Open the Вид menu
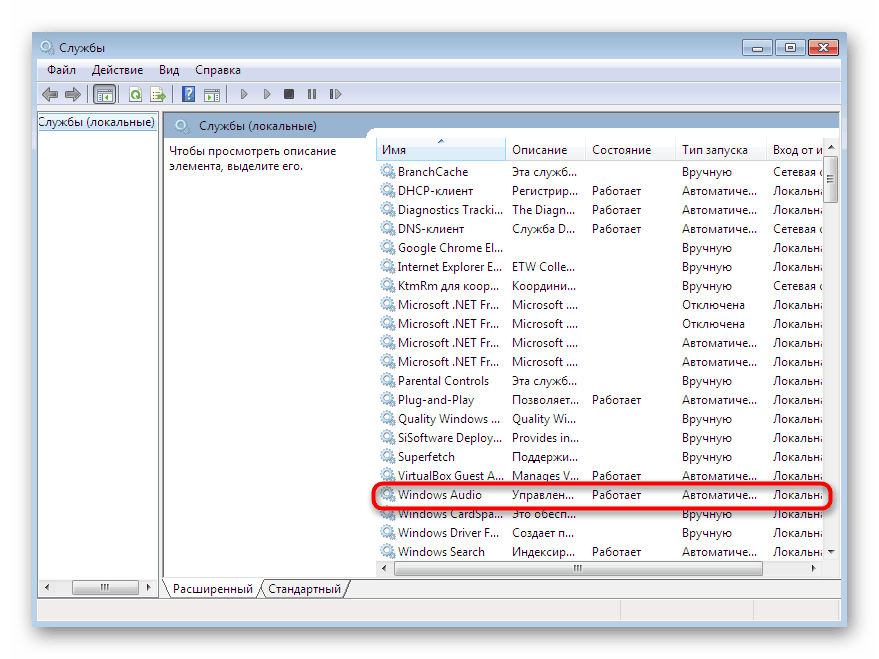This screenshot has height=659, width=879. click(169, 70)
